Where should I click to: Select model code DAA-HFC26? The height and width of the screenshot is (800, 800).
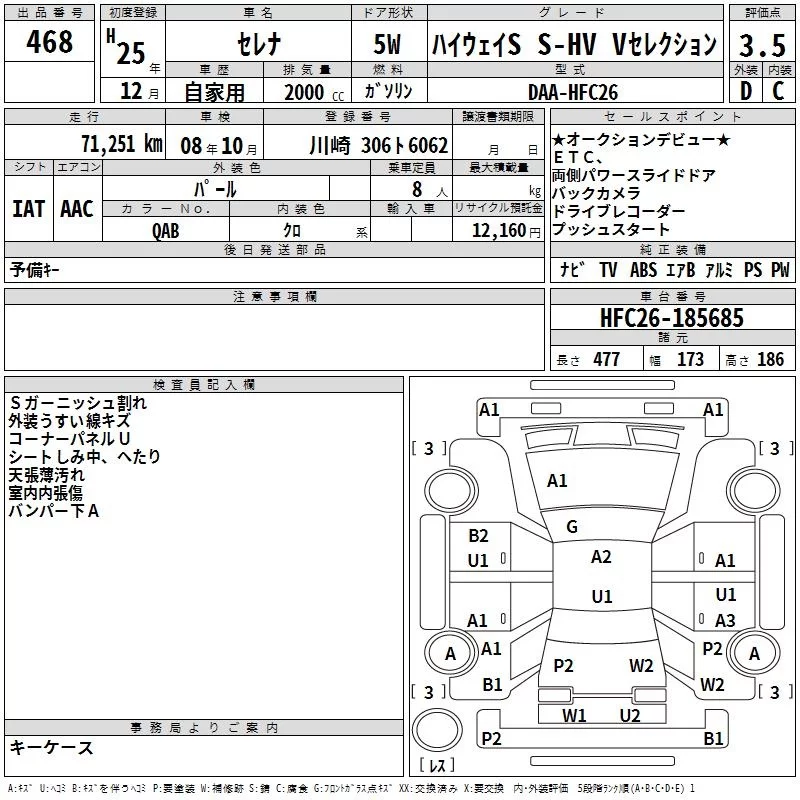point(573,92)
